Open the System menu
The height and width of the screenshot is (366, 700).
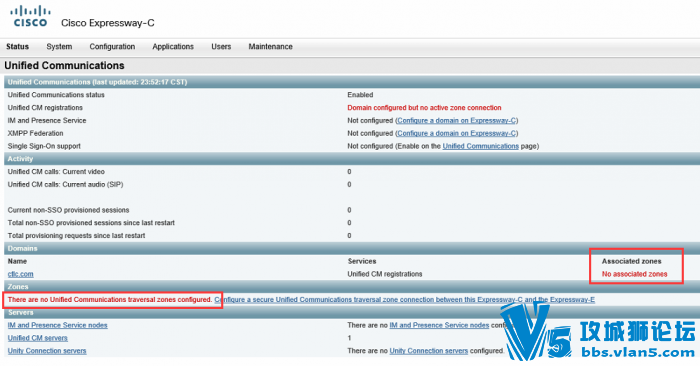pyautogui.click(x=59, y=46)
